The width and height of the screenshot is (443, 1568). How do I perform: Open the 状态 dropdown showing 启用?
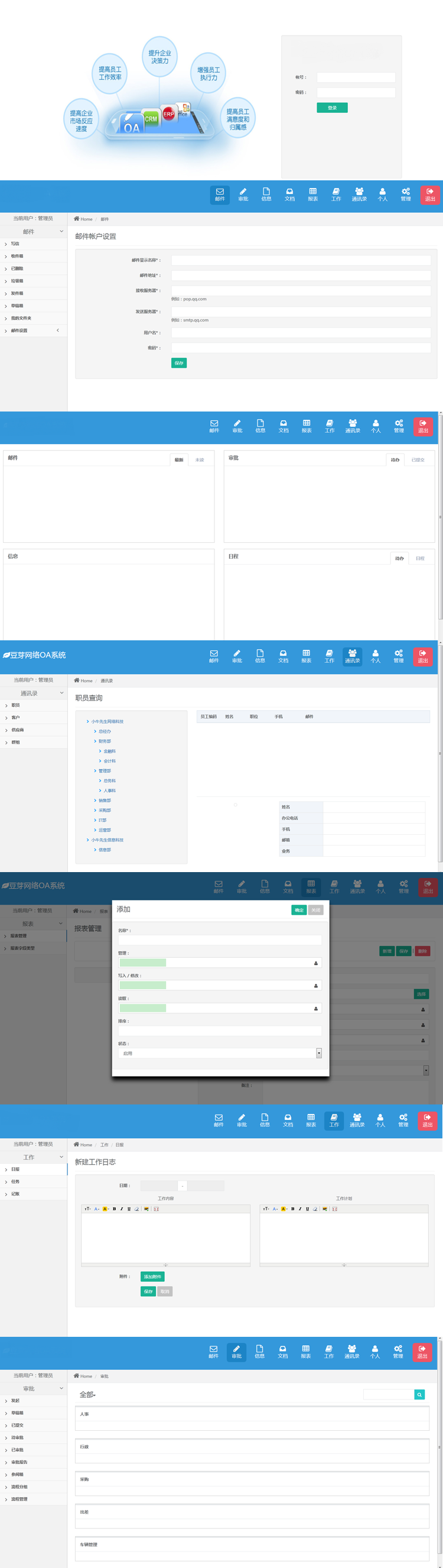point(220,1053)
